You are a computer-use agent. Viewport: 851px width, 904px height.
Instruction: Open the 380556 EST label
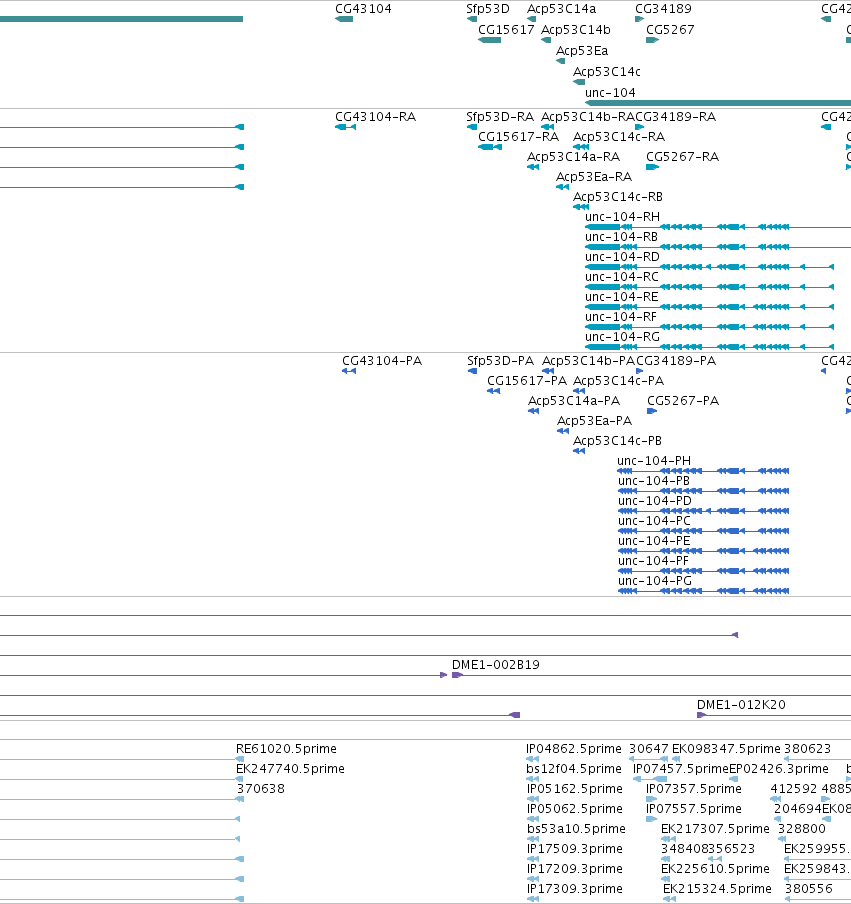pyautogui.click(x=808, y=888)
